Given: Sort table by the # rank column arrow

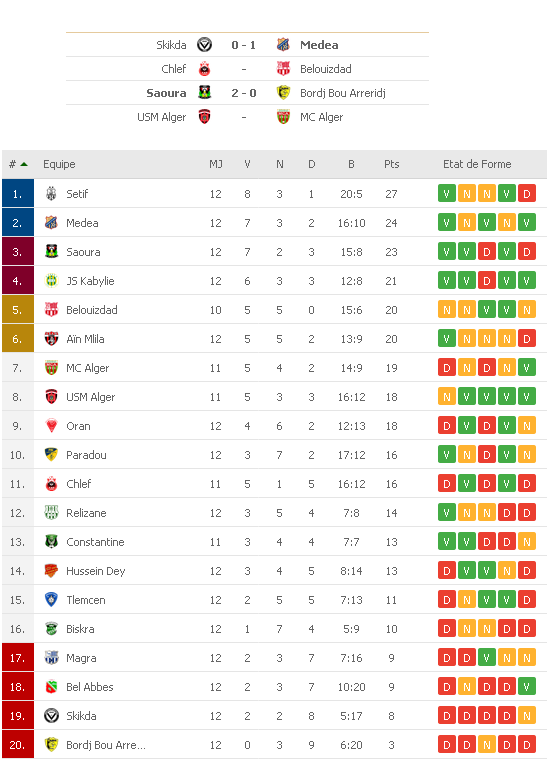Looking at the screenshot, I should point(24,164).
